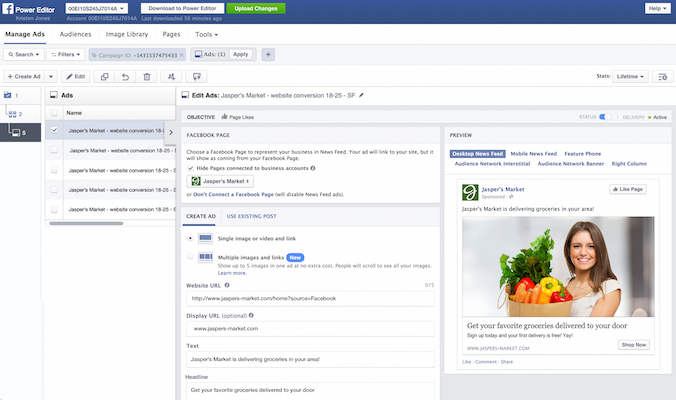Check the third ad row checkbox
Viewport: 676px width, 400px height.
(54, 170)
